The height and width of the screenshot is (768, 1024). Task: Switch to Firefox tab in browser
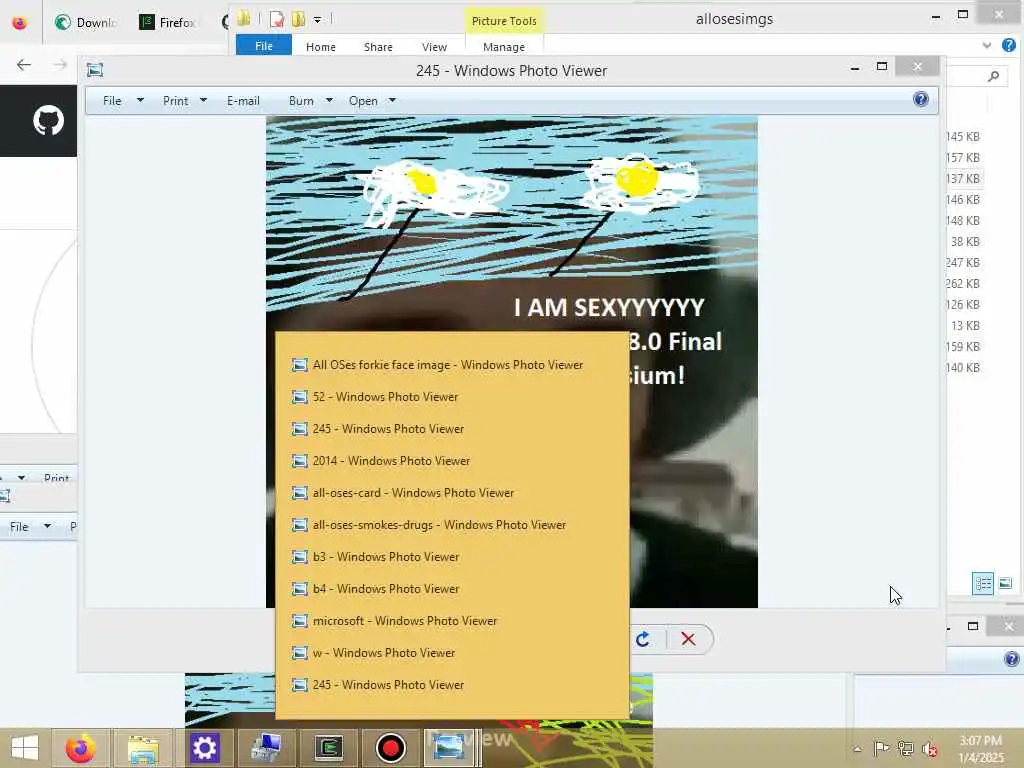(x=167, y=22)
